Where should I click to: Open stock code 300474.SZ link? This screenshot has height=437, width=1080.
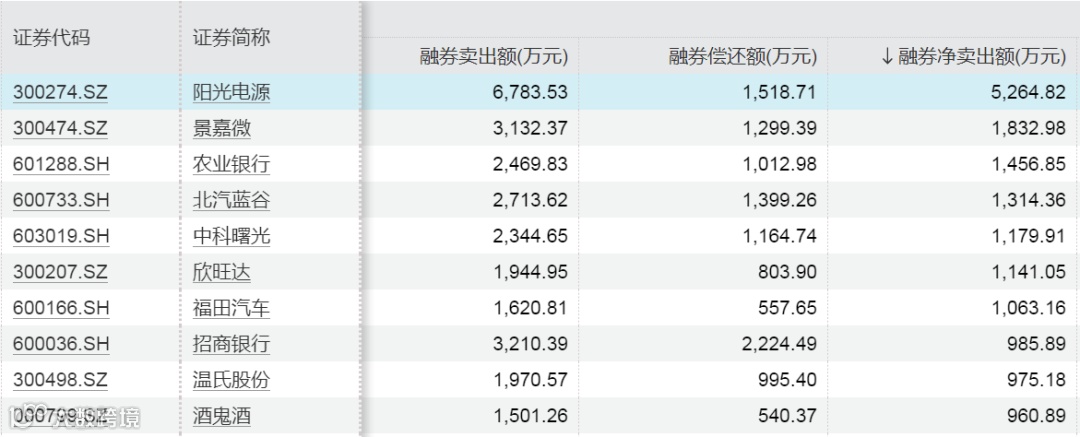[61, 129]
